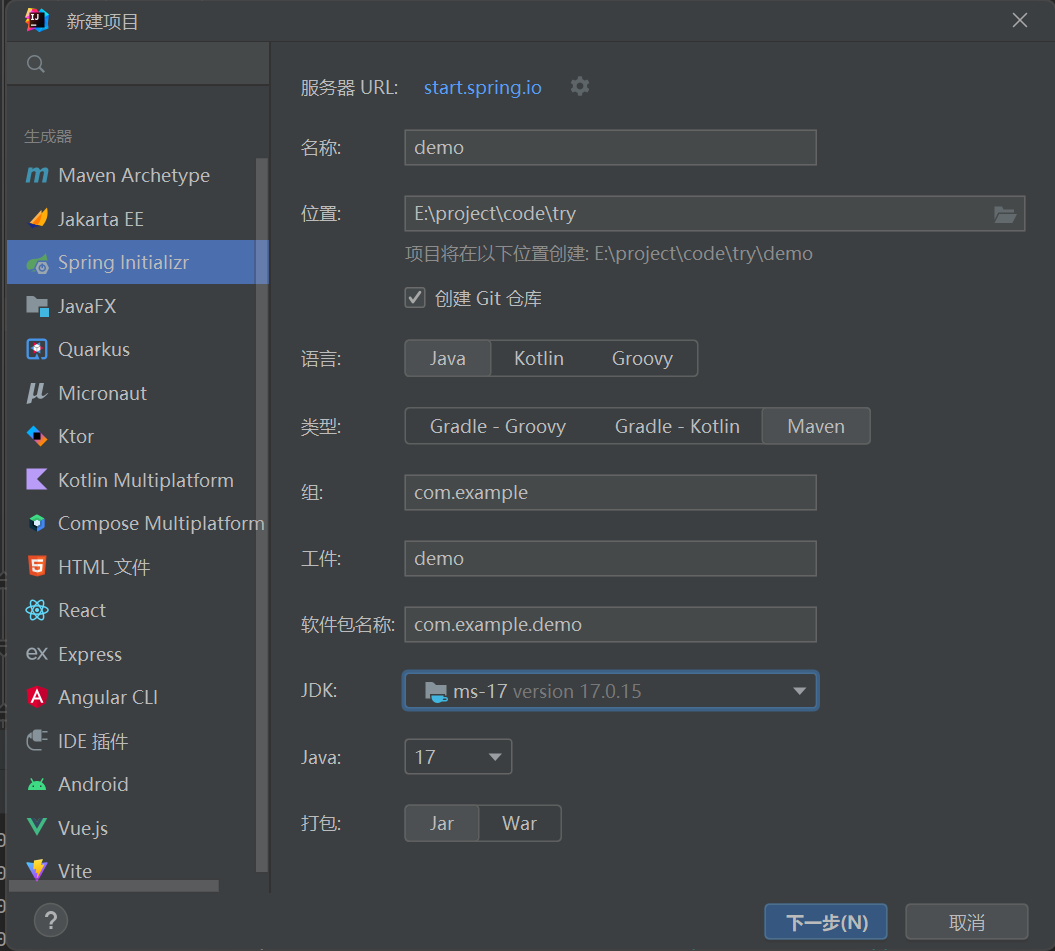The image size is (1055, 951).
Task: Click the HTML5 shield icon
Action: pos(37,567)
